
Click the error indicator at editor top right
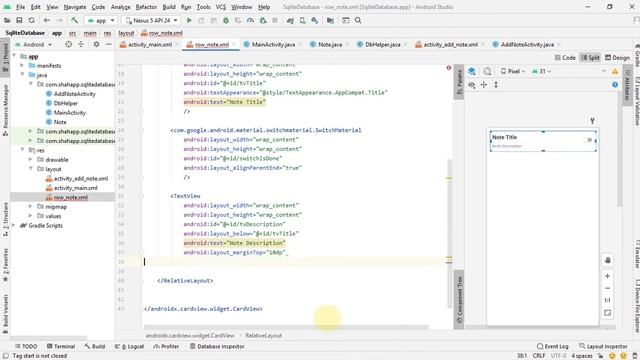click(449, 68)
